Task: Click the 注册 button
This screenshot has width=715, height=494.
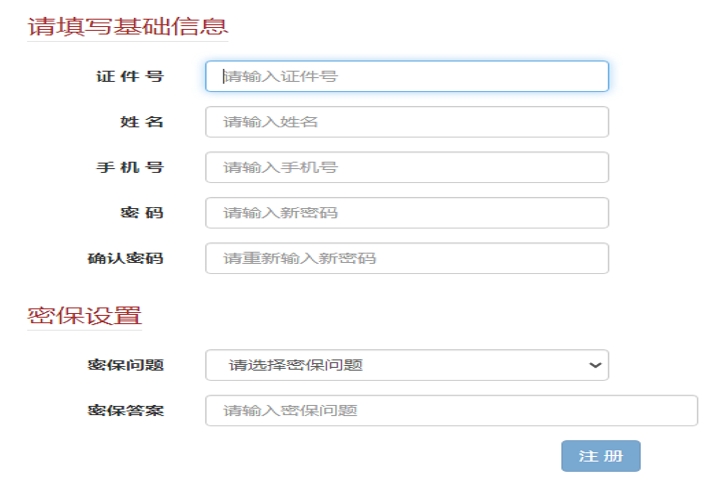Action: click(600, 456)
